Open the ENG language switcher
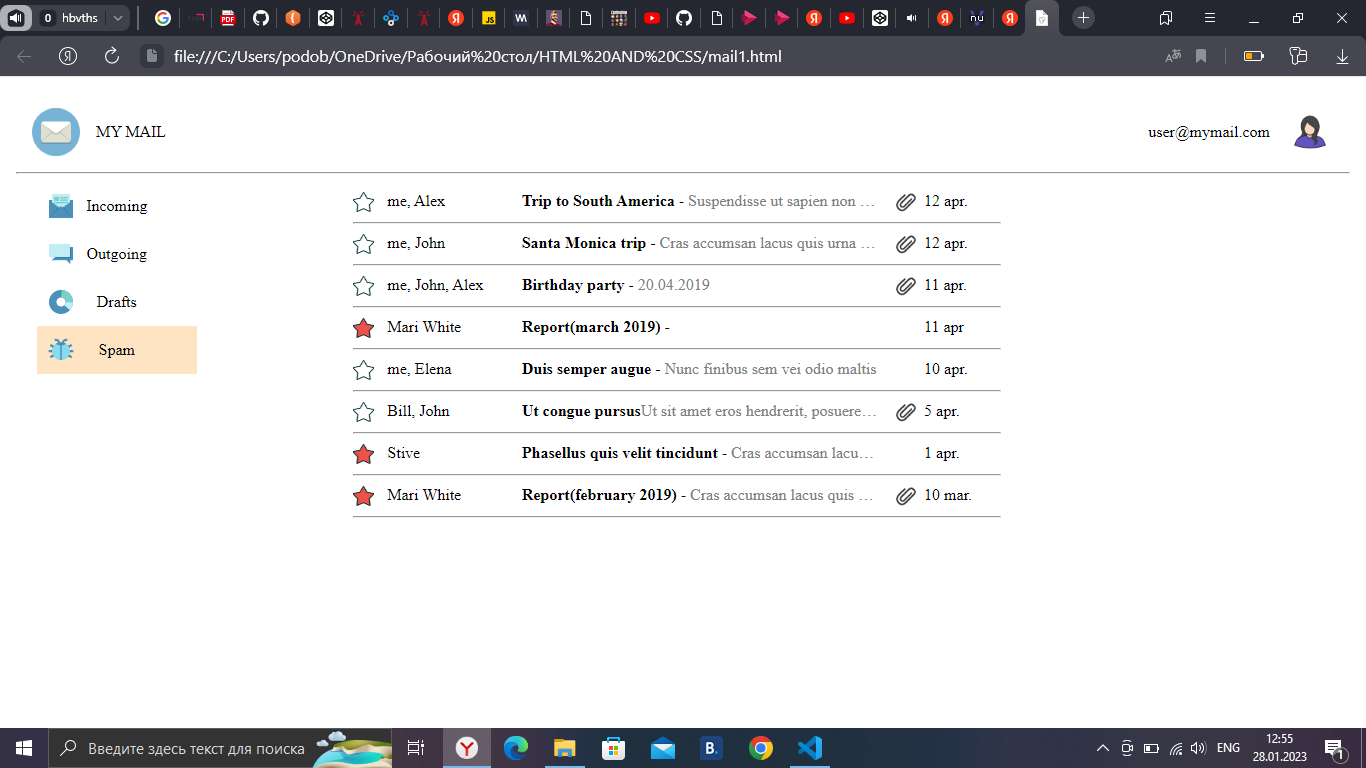 pyautogui.click(x=1227, y=748)
